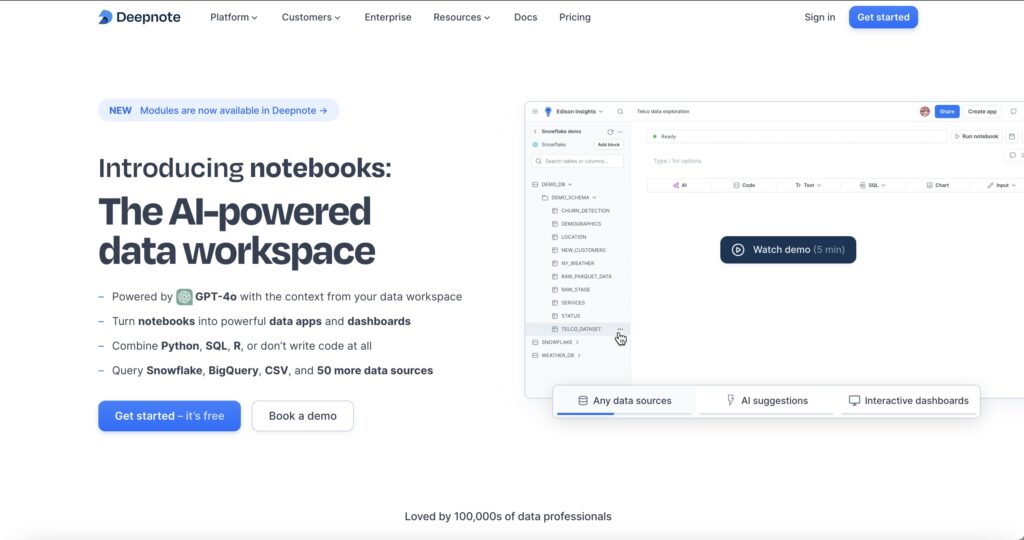Image resolution: width=1024 pixels, height=540 pixels.
Task: Click the more options dots on TELCO_DATASET
Action: click(x=620, y=329)
